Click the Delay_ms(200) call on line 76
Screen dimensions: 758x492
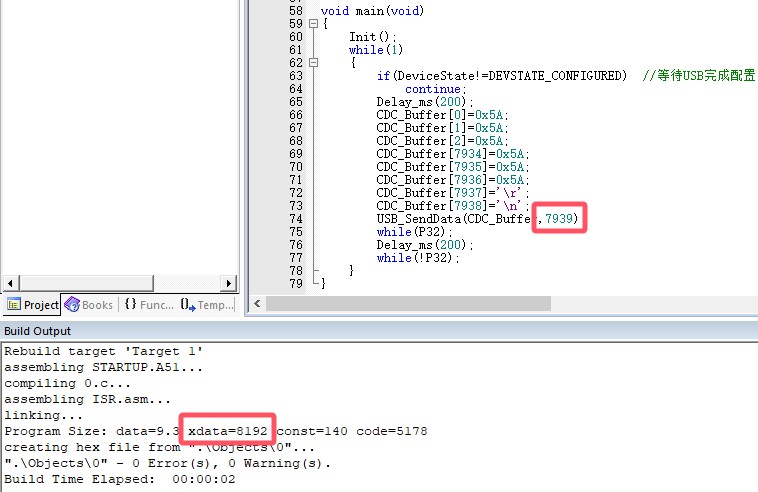425,245
